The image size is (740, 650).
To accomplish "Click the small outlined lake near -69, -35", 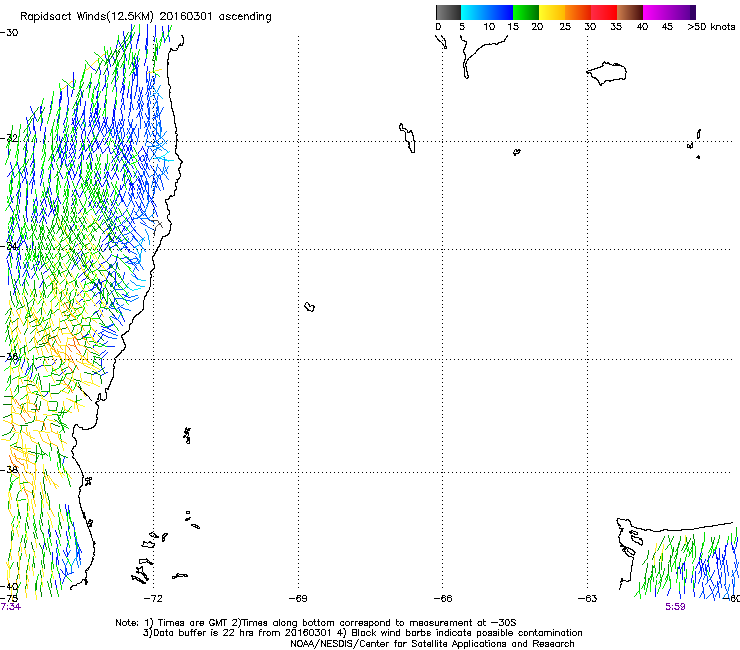I will (310, 307).
